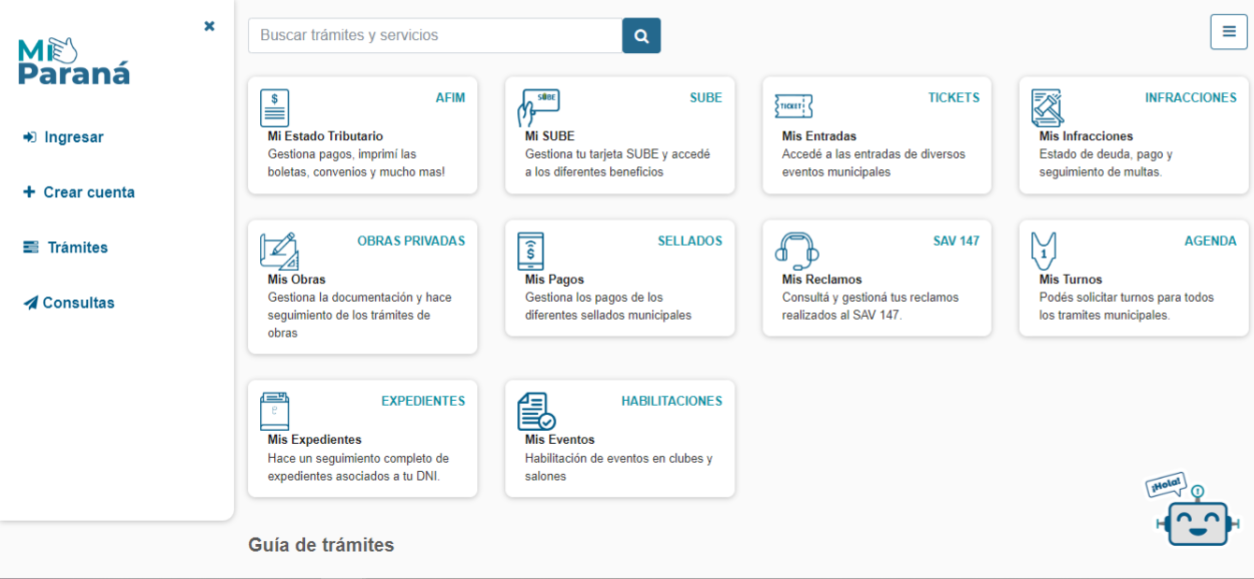Screen dimensions: 1254x579
Task: Click the Mi Paraná logo
Action: tap(74, 62)
